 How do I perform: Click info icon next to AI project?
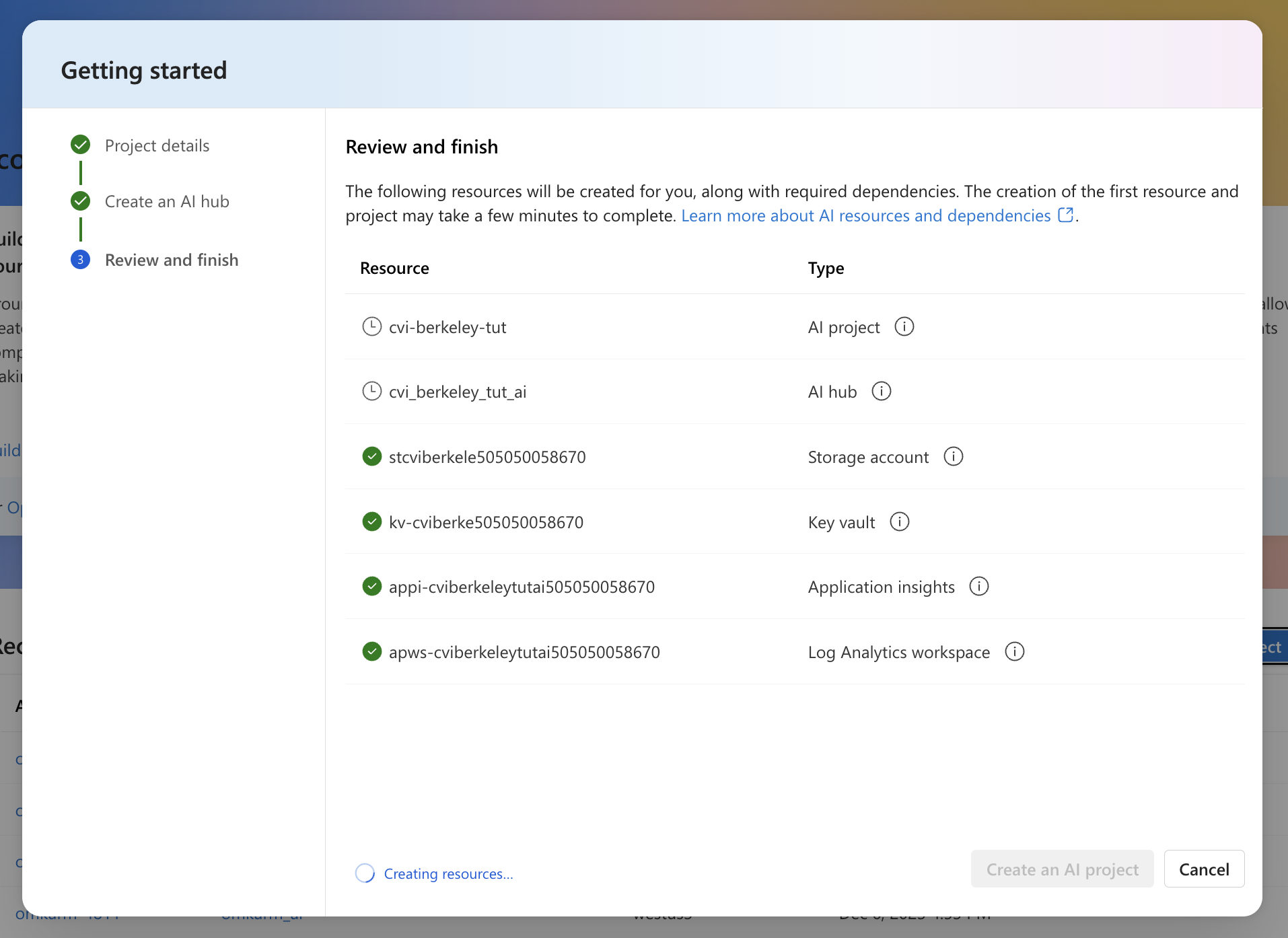pyautogui.click(x=904, y=326)
